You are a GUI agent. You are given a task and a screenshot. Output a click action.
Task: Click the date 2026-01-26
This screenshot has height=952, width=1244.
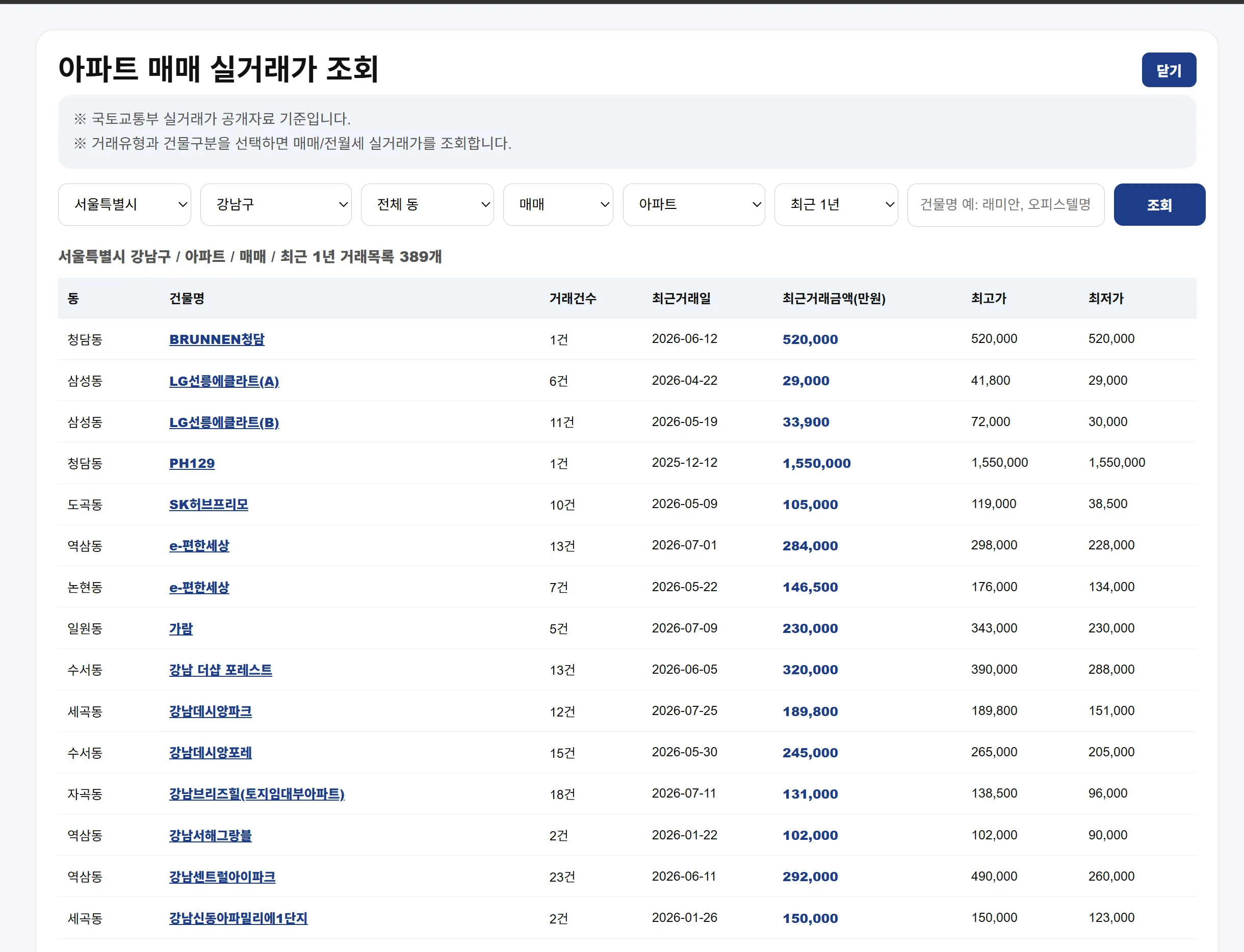pyautogui.click(x=684, y=917)
